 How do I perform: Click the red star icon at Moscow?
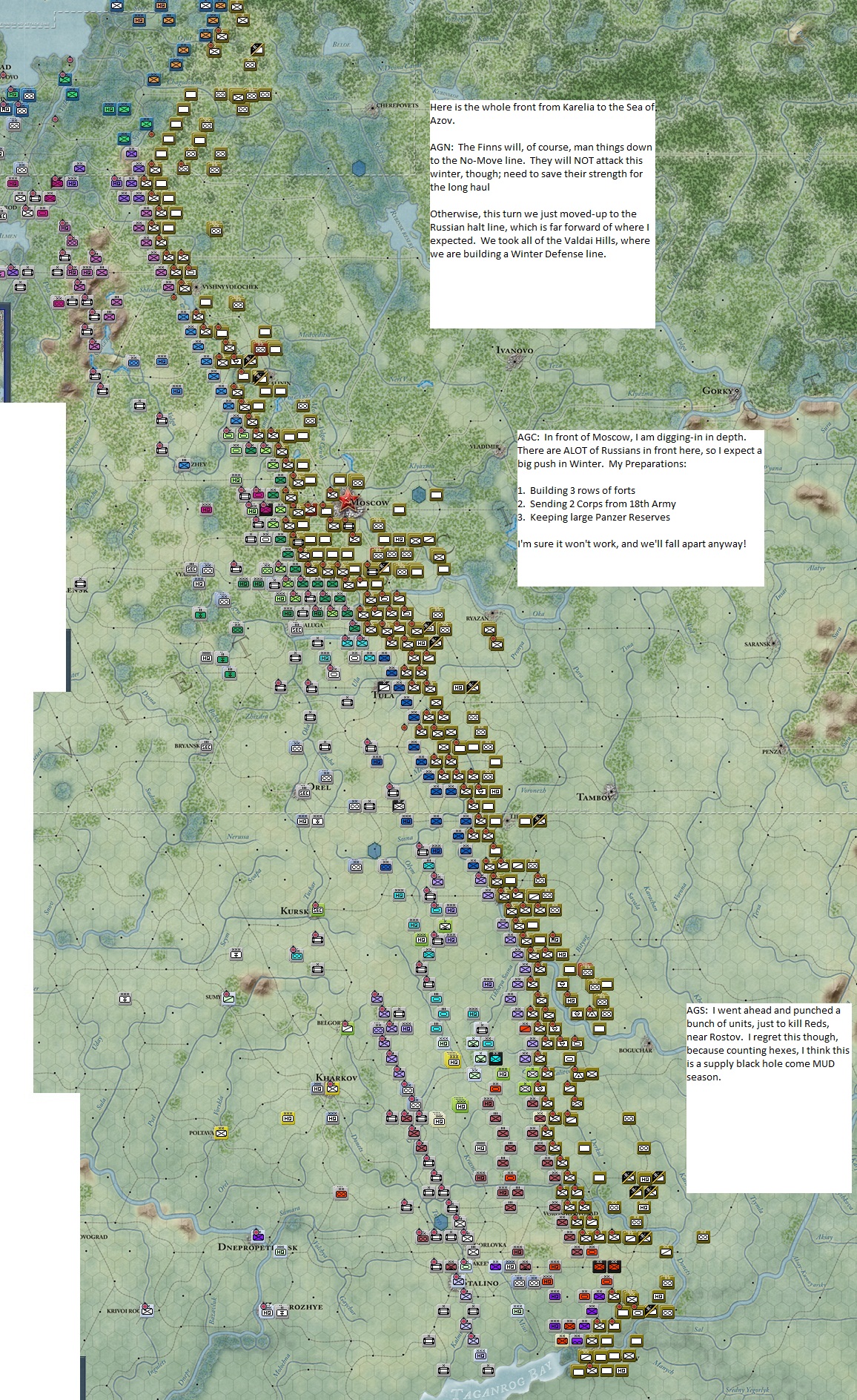pyautogui.click(x=346, y=499)
